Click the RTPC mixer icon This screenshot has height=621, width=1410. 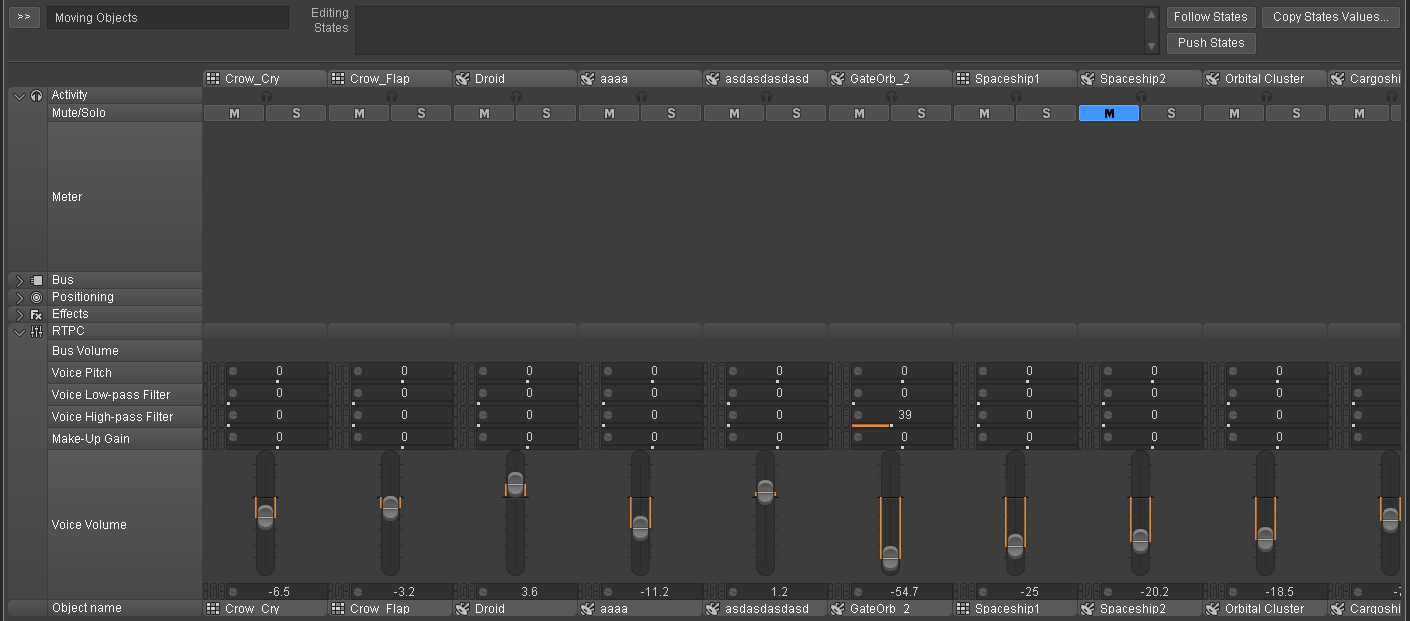point(37,331)
